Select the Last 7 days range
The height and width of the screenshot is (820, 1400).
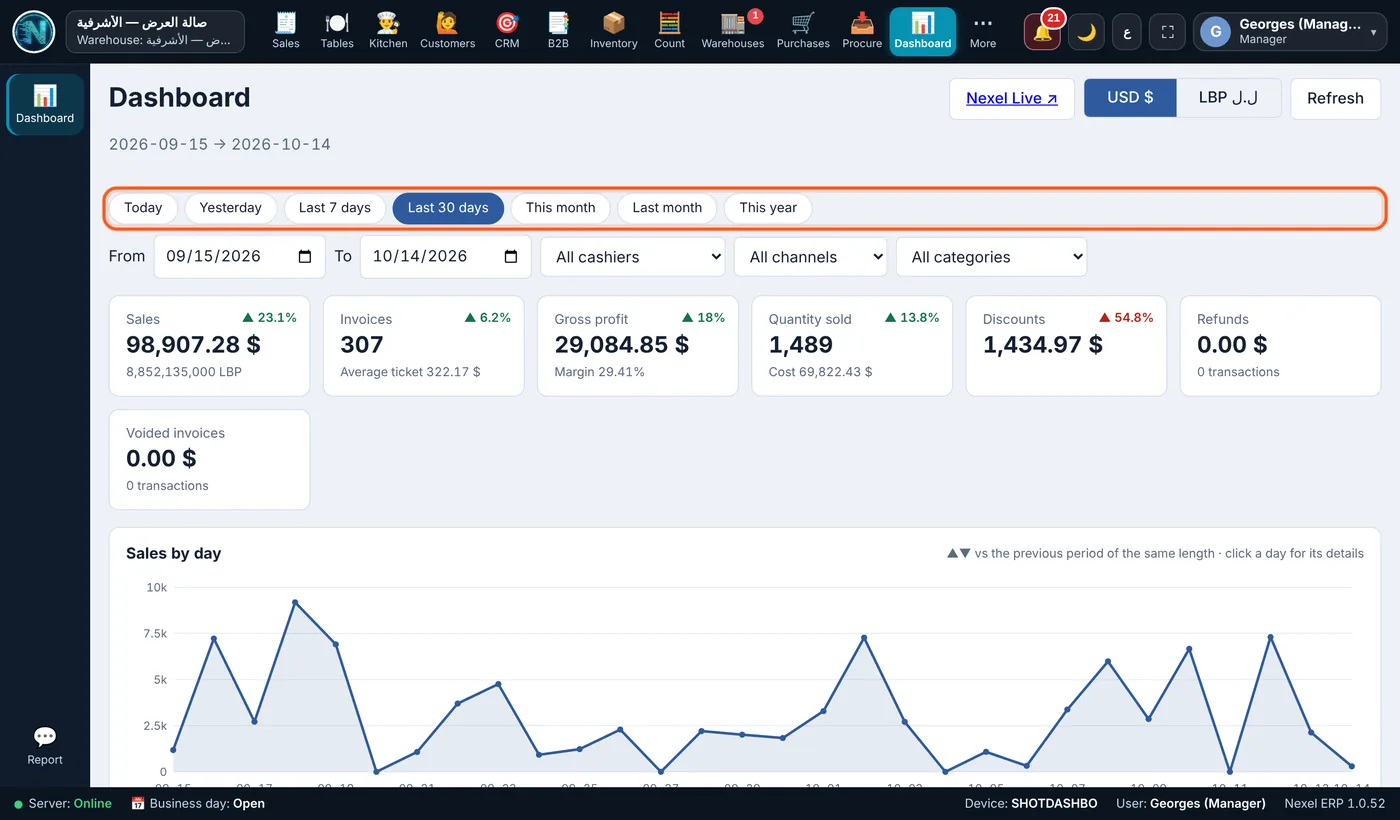[x=334, y=208]
